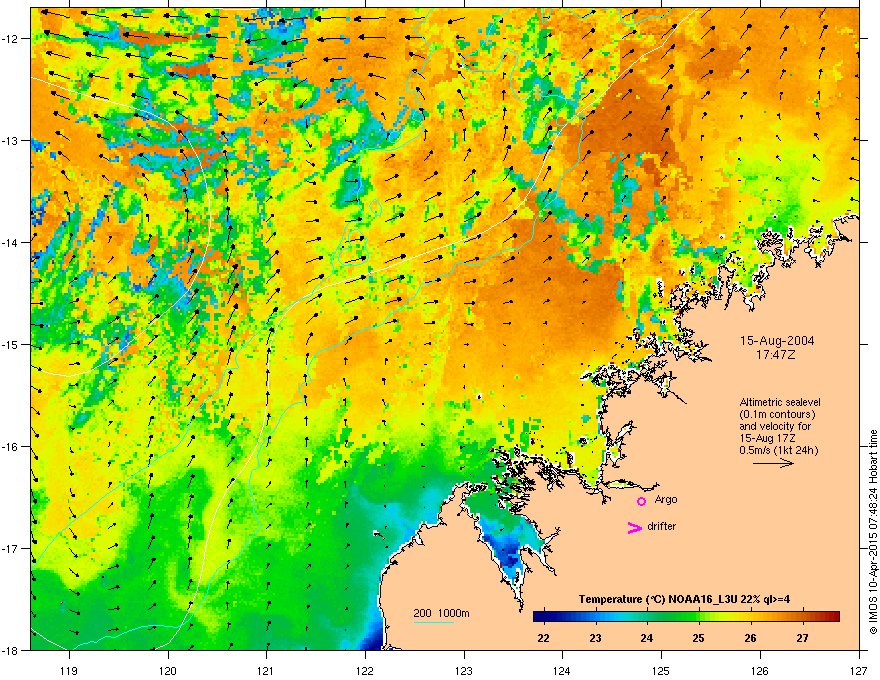Click the longitude label 123
This screenshot has height=680, width=880.
pyautogui.click(x=464, y=670)
